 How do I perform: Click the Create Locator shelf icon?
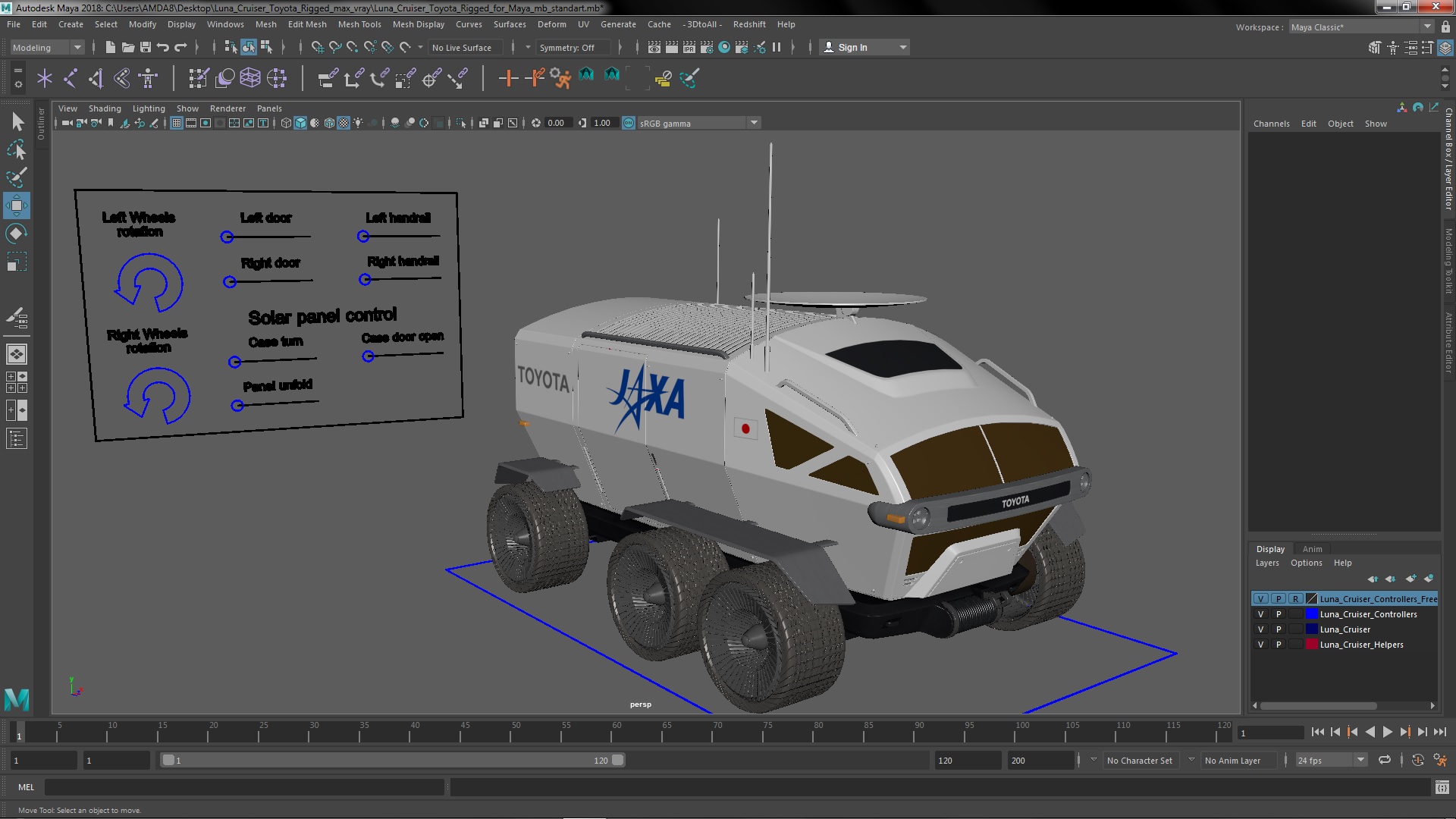coord(45,78)
